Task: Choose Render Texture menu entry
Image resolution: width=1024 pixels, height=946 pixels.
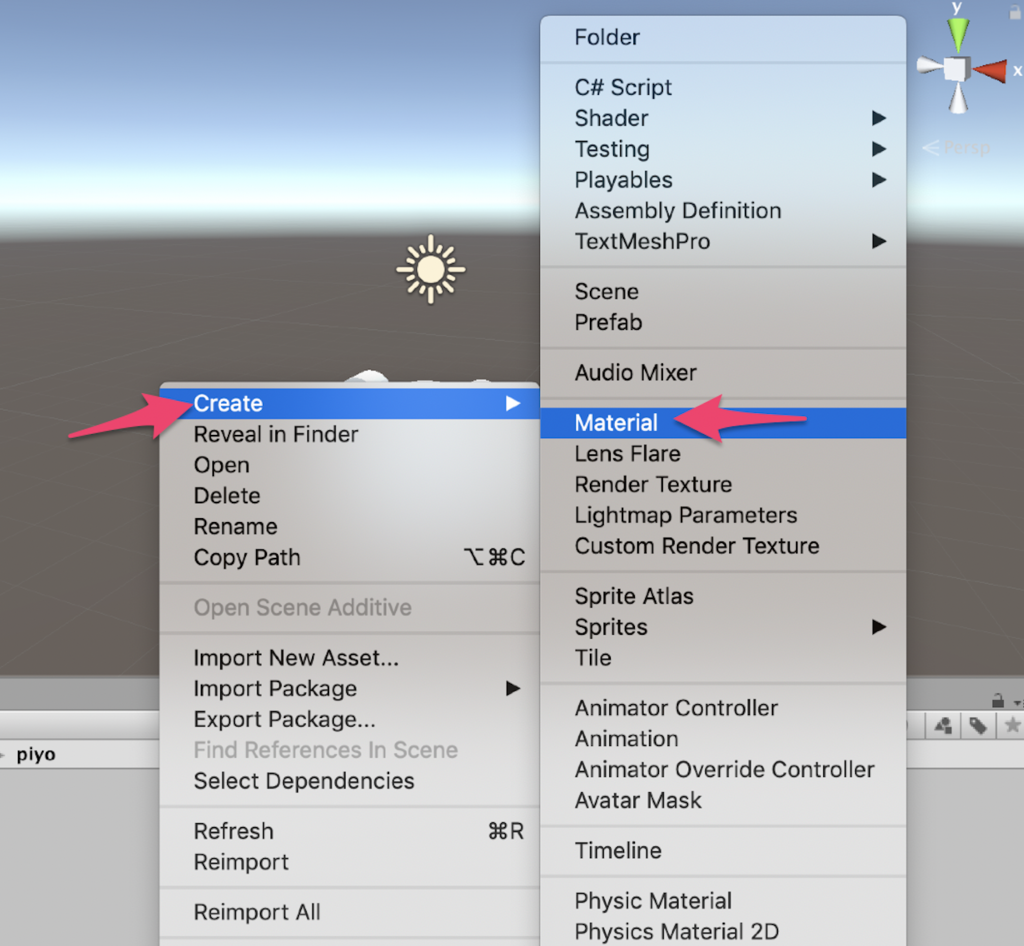Action: point(723,484)
